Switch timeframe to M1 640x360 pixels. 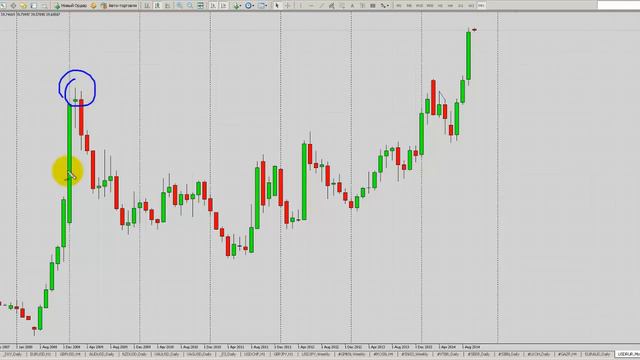399,6
